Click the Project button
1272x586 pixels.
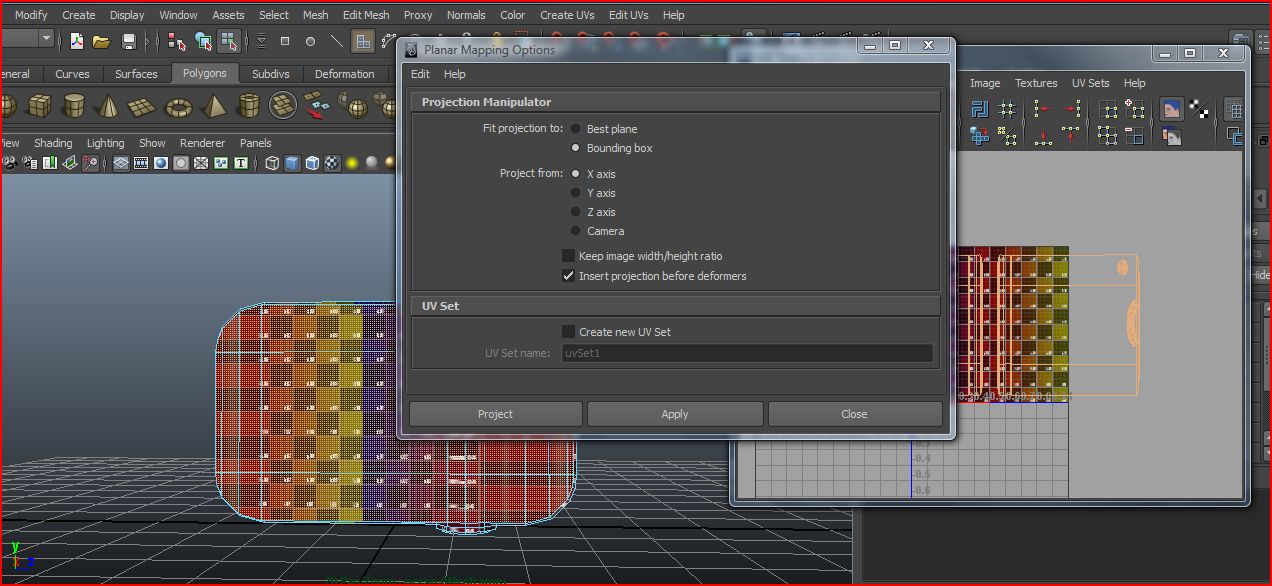(x=494, y=413)
